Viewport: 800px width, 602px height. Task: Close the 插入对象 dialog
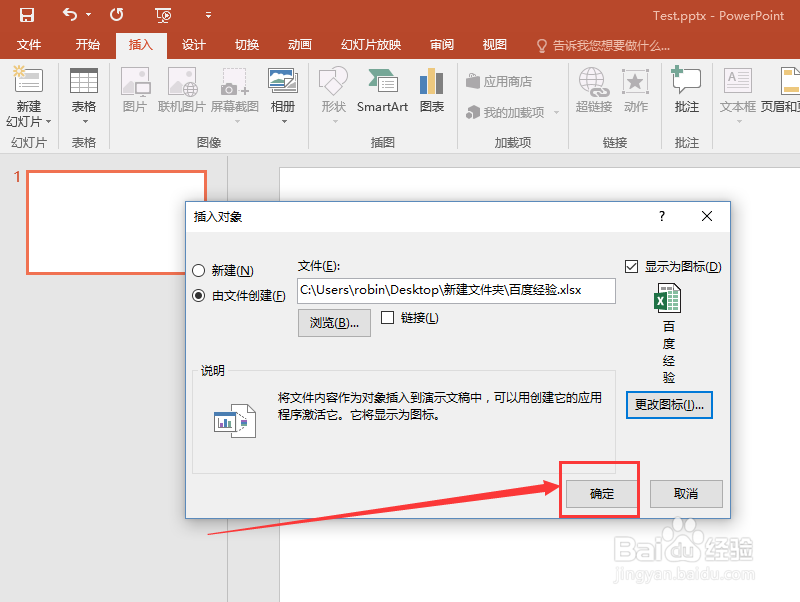pos(707,216)
